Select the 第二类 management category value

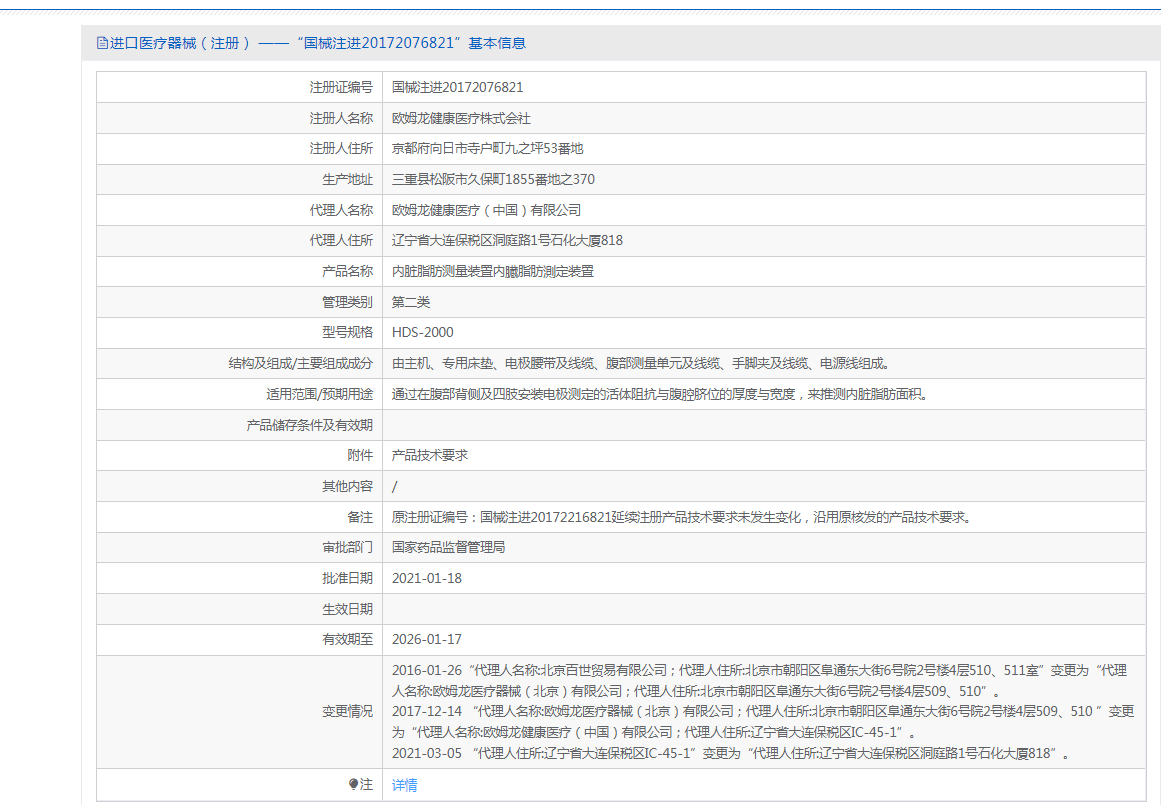[411, 302]
